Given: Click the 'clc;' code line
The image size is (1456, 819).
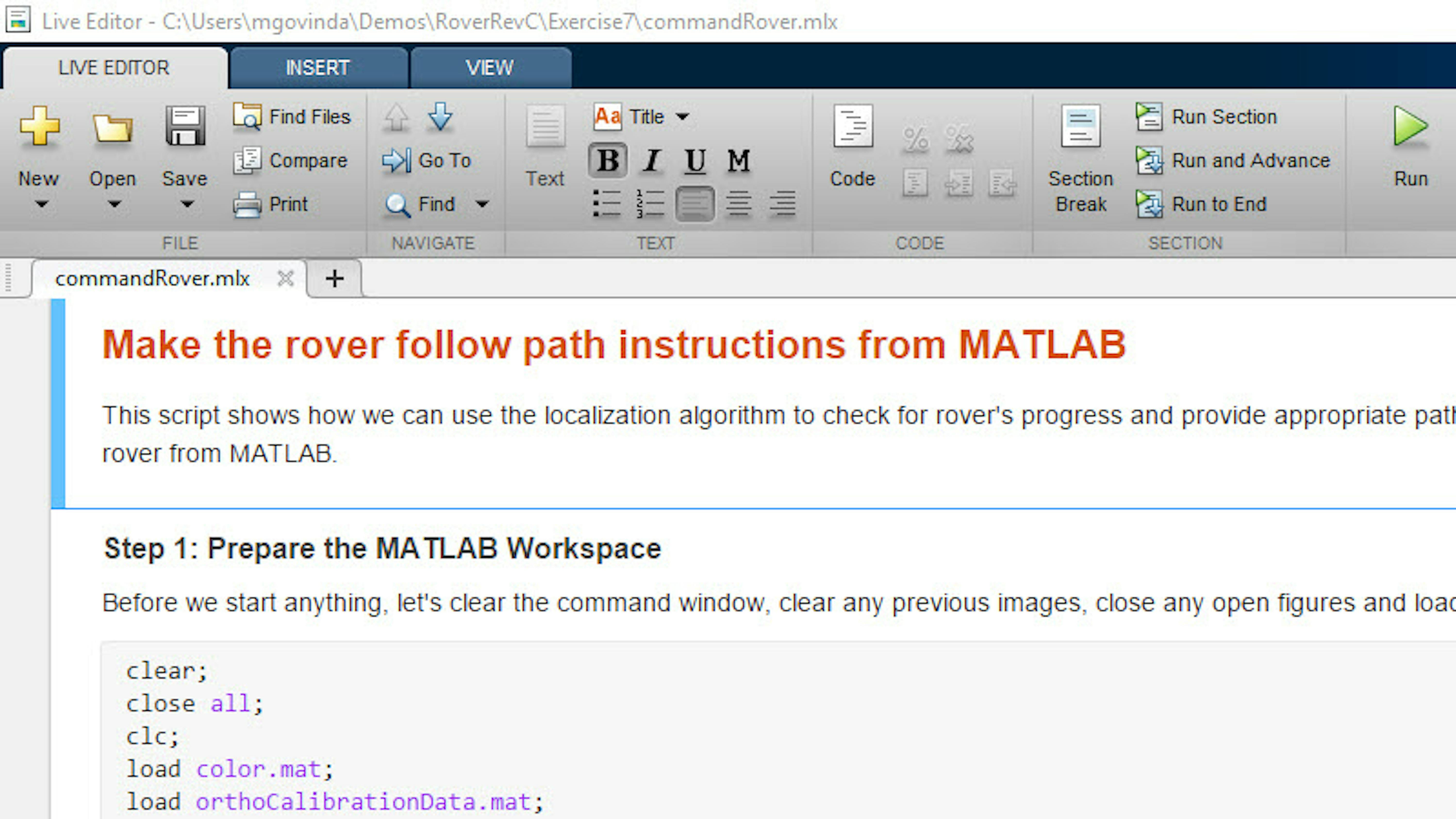Looking at the screenshot, I should click(x=152, y=736).
